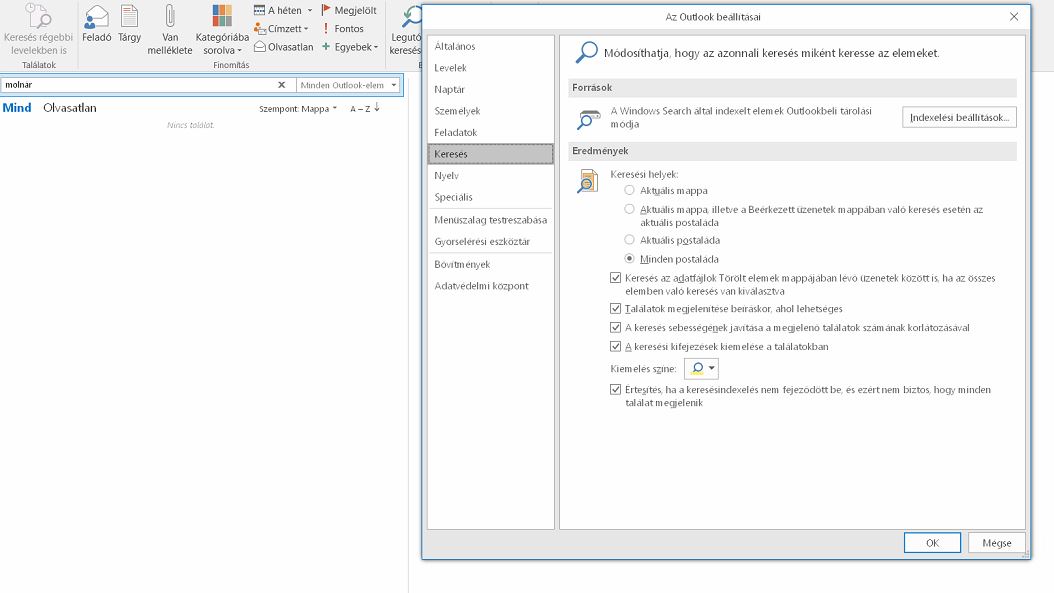1054x593 pixels.
Task: Switch to the Mind results tab
Action: pyautogui.click(x=17, y=108)
